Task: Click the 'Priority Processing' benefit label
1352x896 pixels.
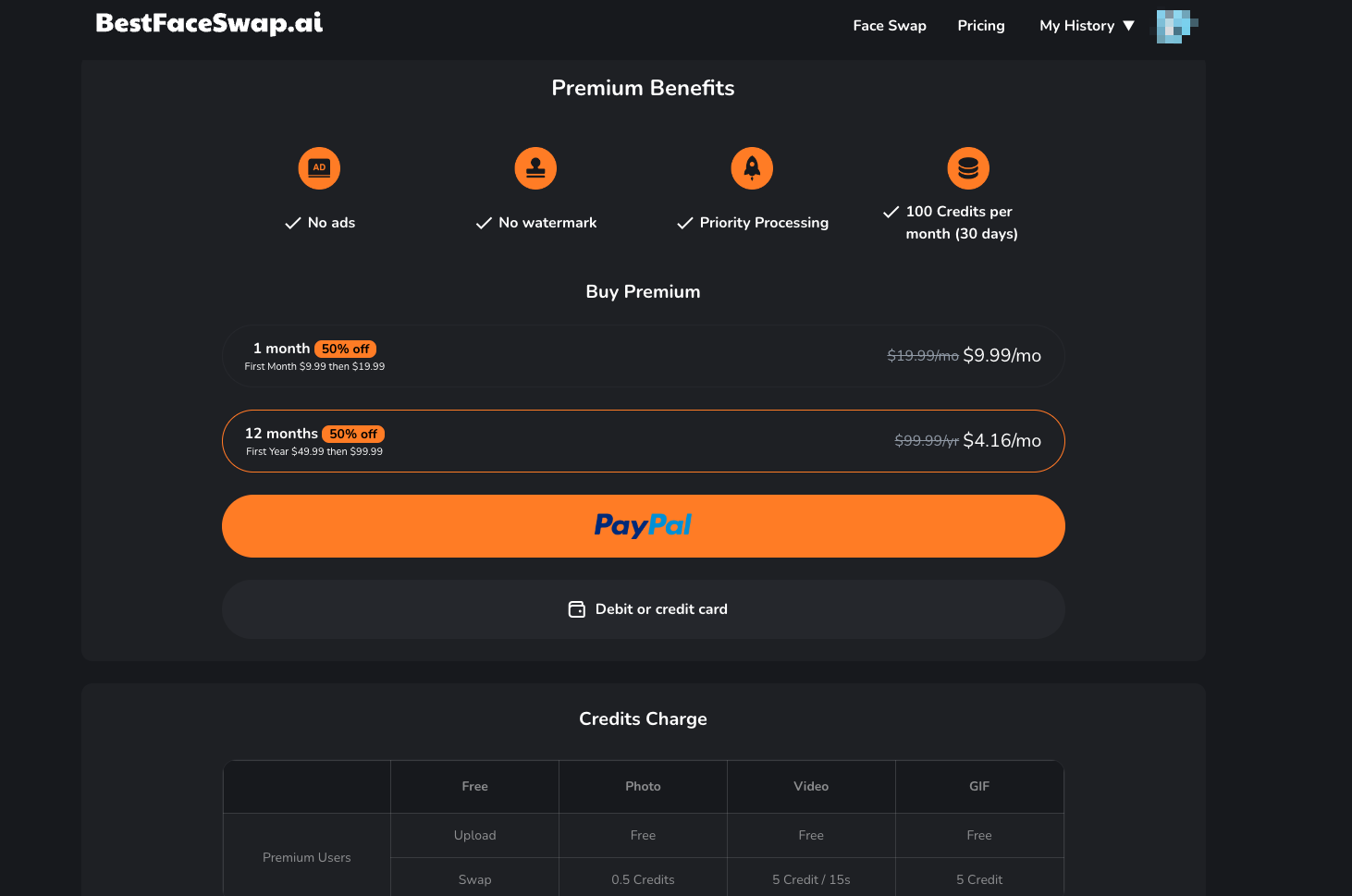Action: point(764,223)
